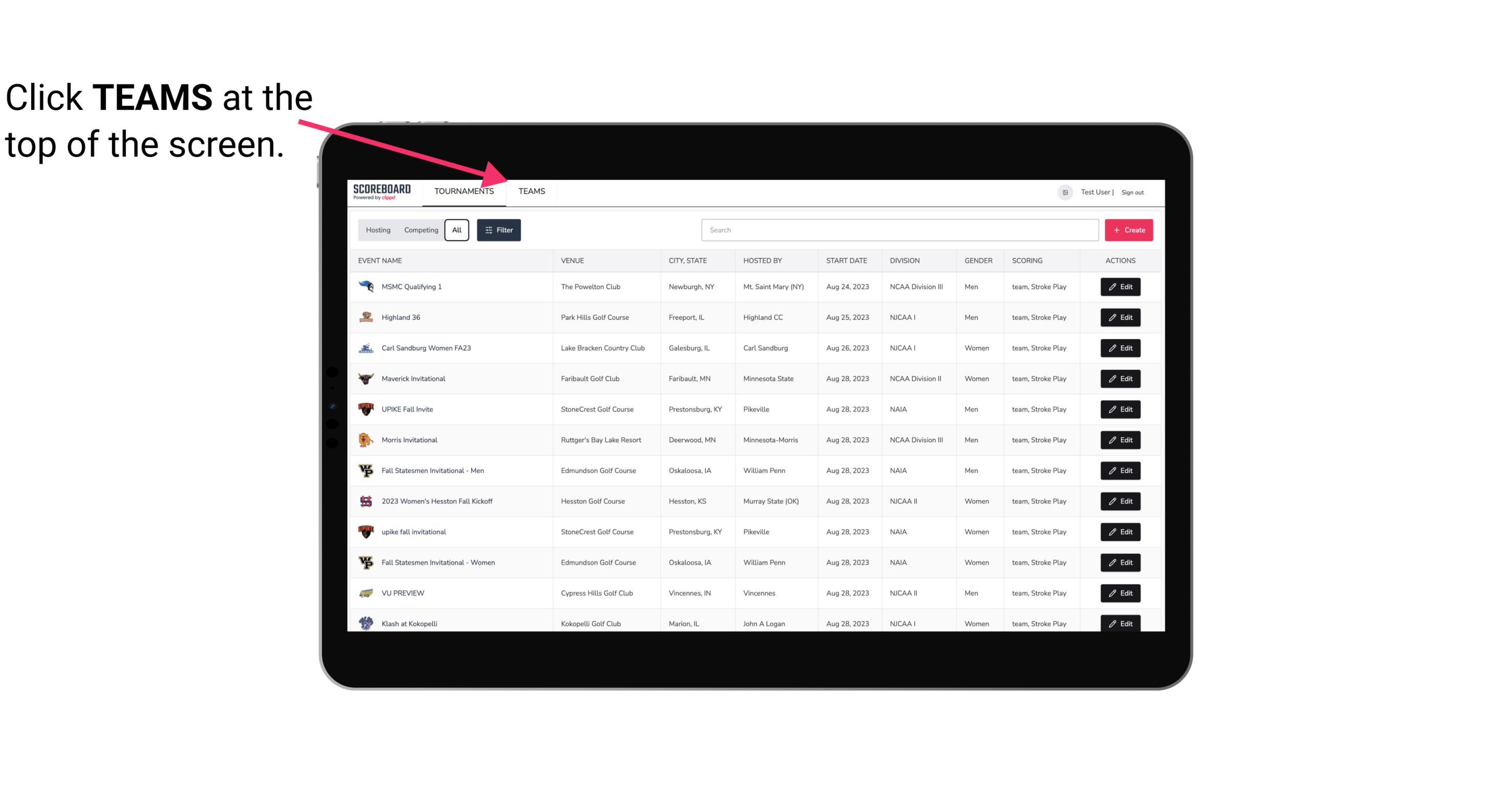Select the All filter toggle
Viewport: 1510px width, 812px height.
click(457, 229)
